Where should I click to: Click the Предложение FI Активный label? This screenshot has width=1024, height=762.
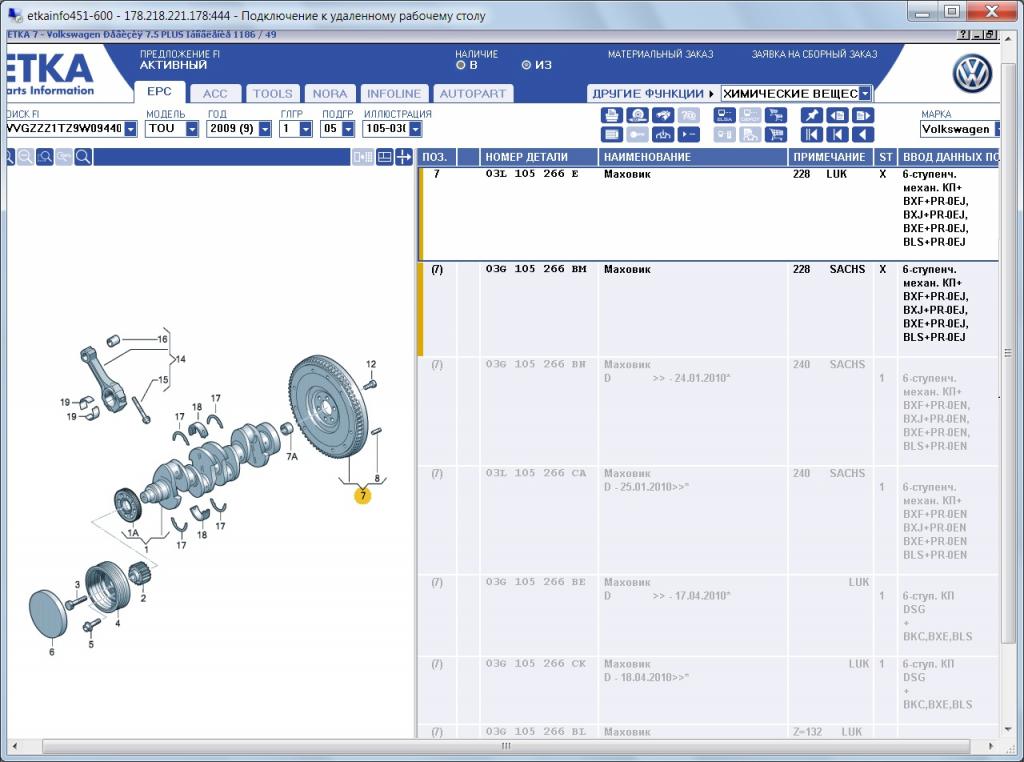[180, 59]
